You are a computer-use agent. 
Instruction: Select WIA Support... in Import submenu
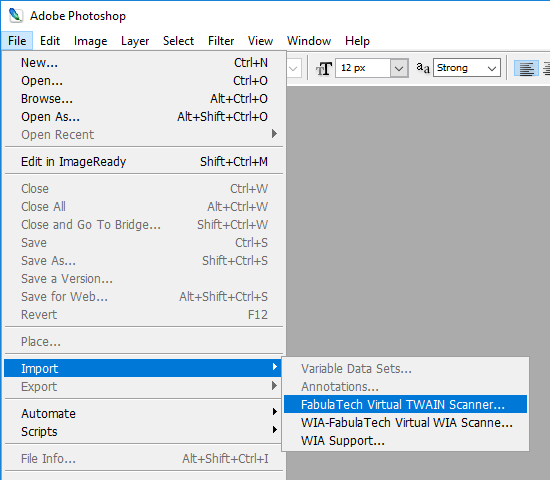[x=405, y=441]
